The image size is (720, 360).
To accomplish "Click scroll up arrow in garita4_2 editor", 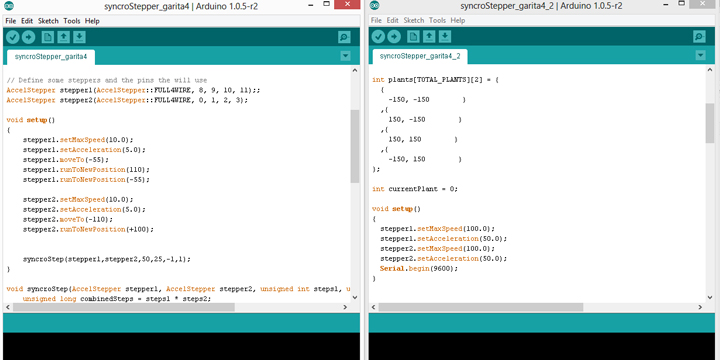I will coord(710,70).
